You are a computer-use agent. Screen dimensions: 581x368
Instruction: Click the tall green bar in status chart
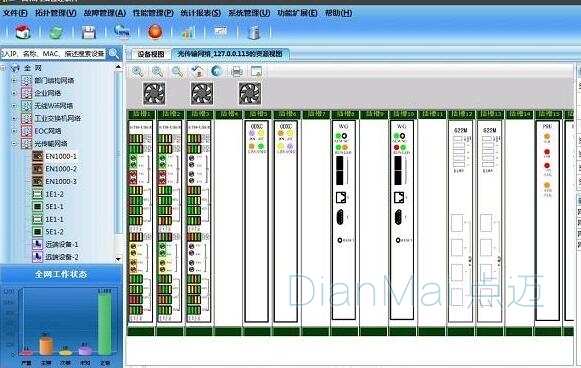[104, 322]
